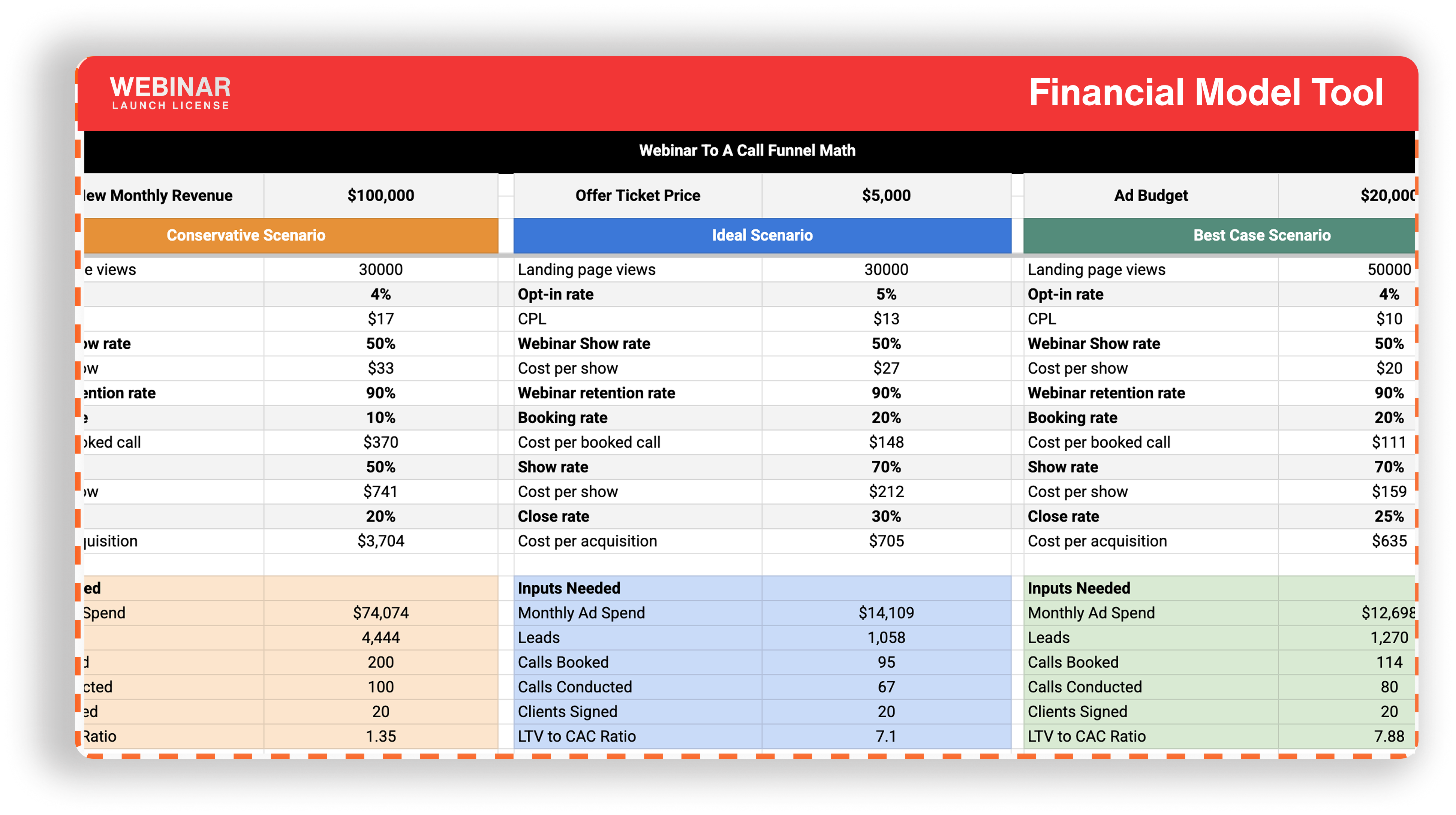Screen dimensions: 1456x815
Task: Click Conservative Scenario Leads value 4,444
Action: tap(380, 638)
